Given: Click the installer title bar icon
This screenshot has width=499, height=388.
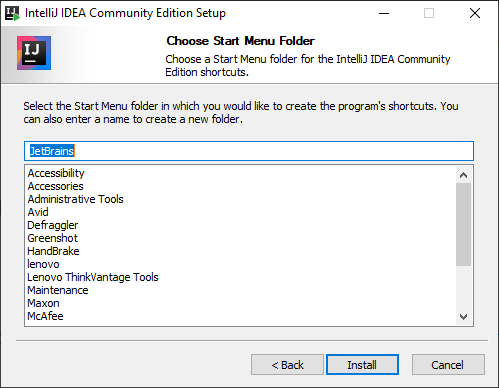Looking at the screenshot, I should pyautogui.click(x=13, y=13).
